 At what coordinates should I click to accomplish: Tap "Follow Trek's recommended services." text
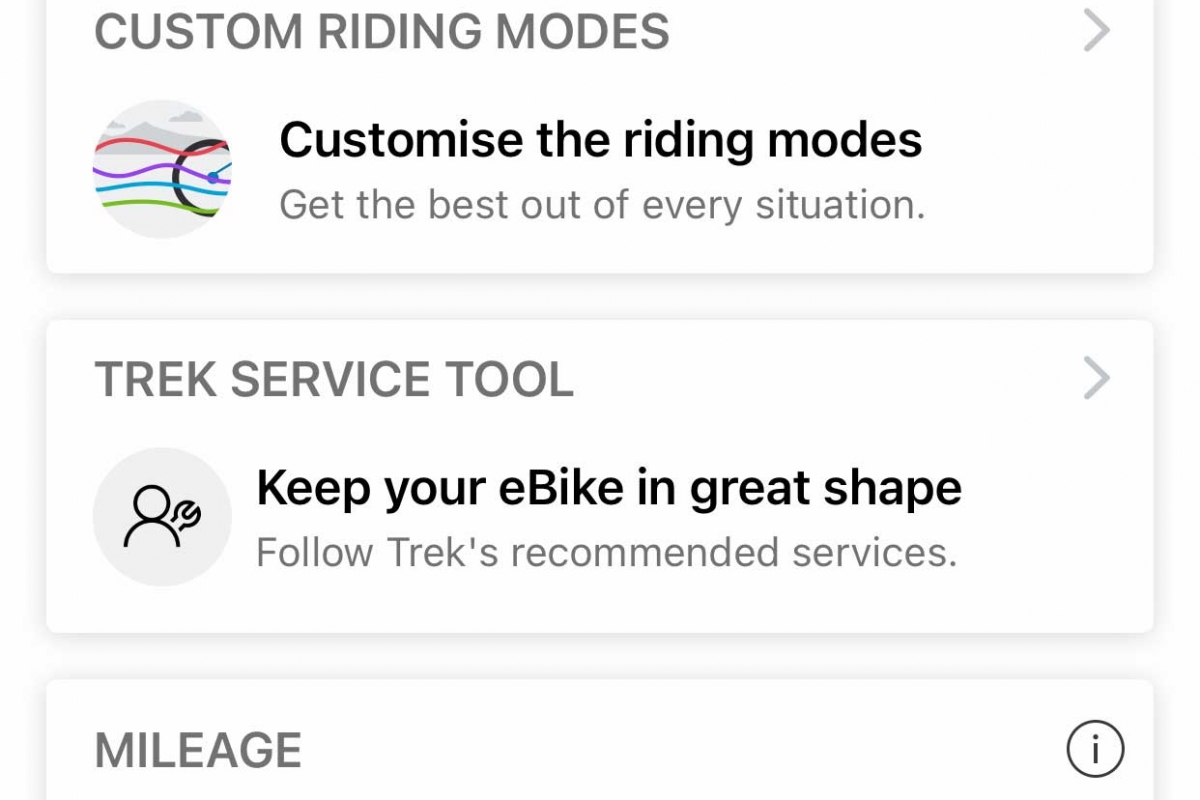tap(606, 552)
